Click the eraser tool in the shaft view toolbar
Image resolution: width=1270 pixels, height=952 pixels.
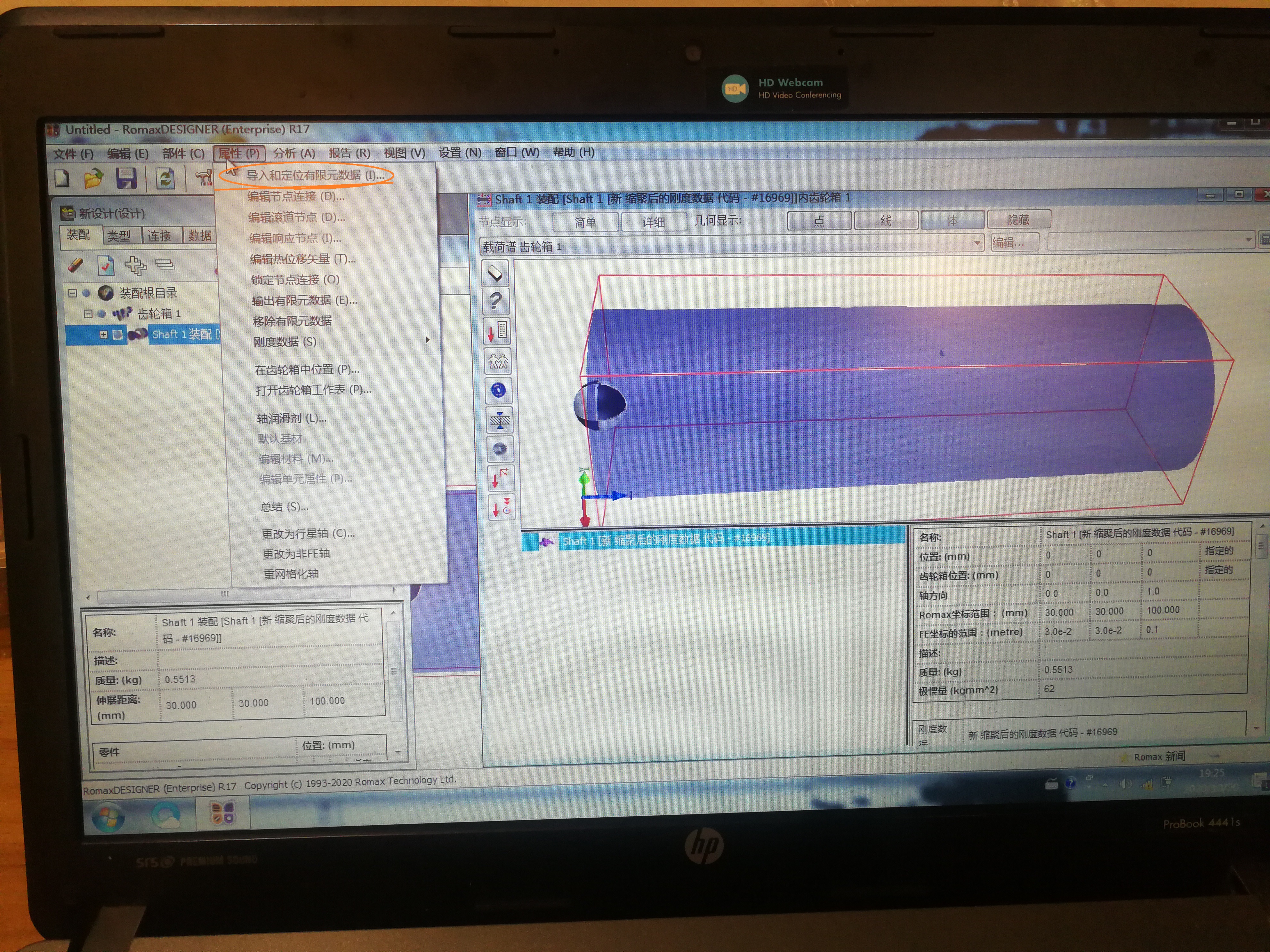[495, 273]
